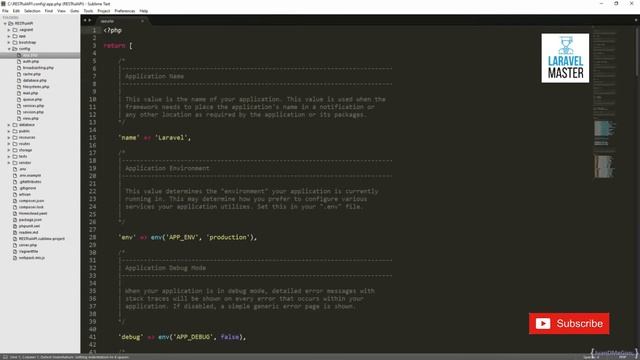The width and height of the screenshot is (640, 360).
Task: Open the File menu
Action: [5, 11]
